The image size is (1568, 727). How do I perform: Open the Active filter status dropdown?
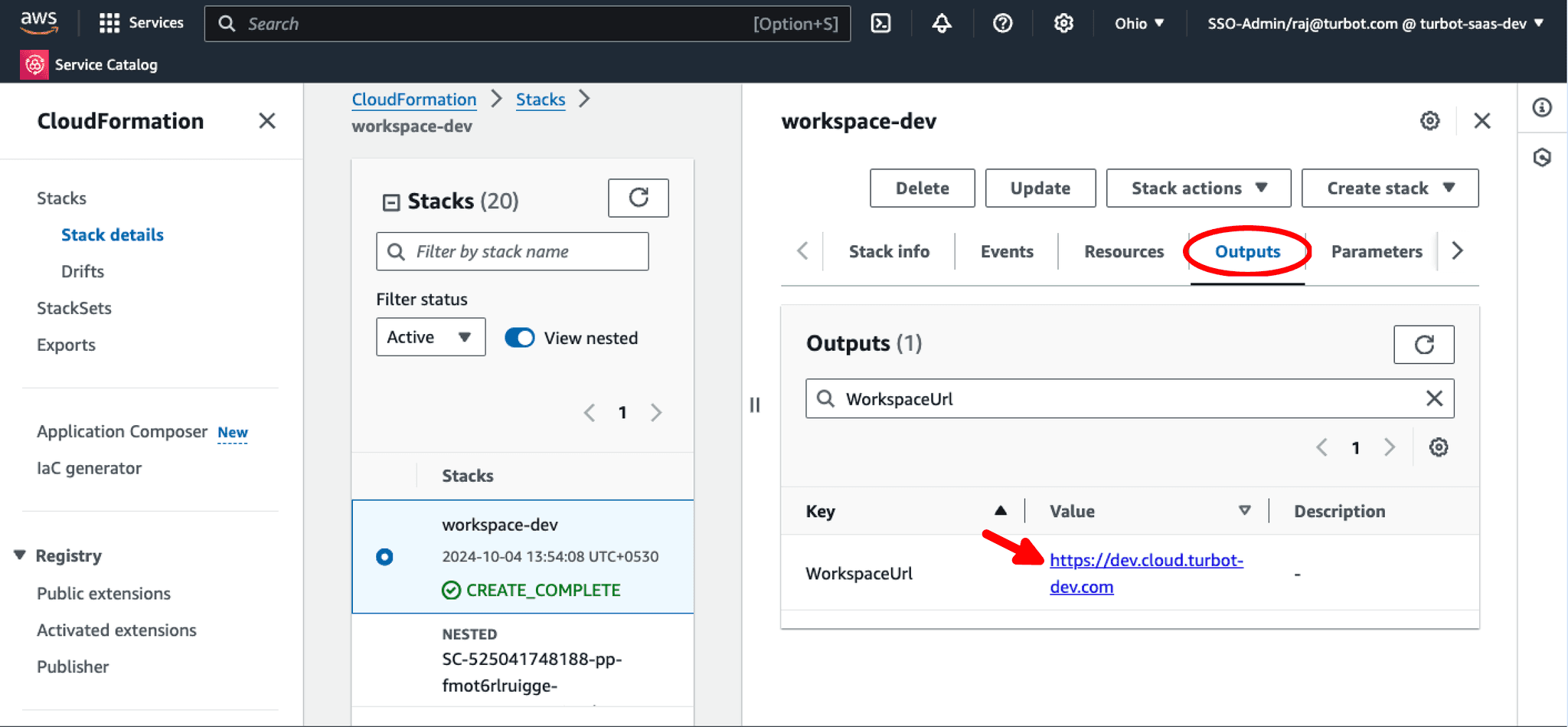[x=430, y=337]
